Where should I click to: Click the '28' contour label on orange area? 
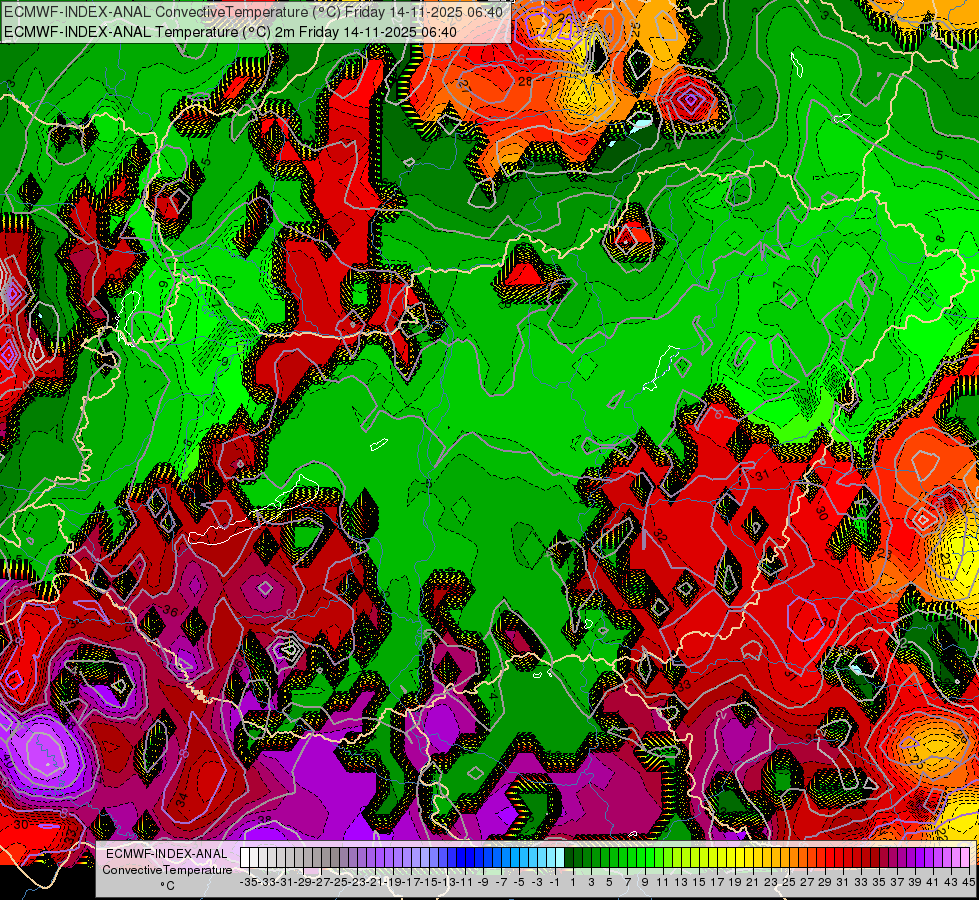click(x=525, y=81)
